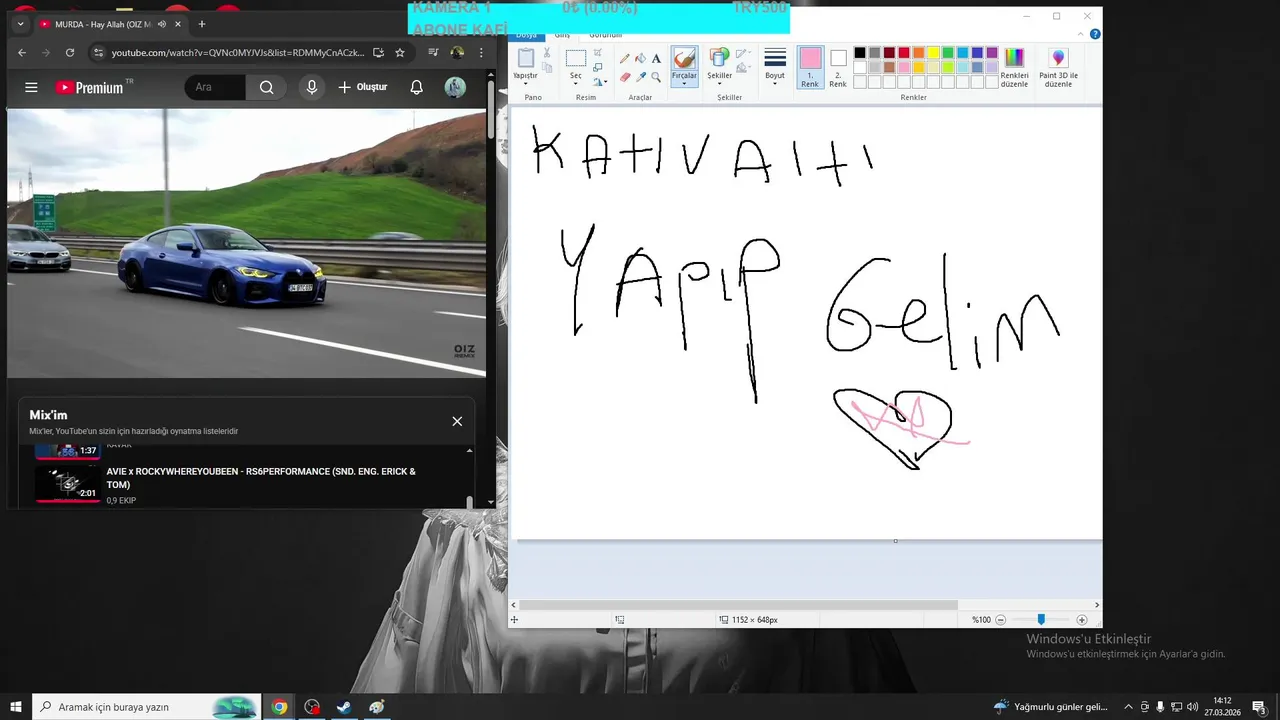
Task: Switch to the Görünüm ribbon tab
Action: 605,35
